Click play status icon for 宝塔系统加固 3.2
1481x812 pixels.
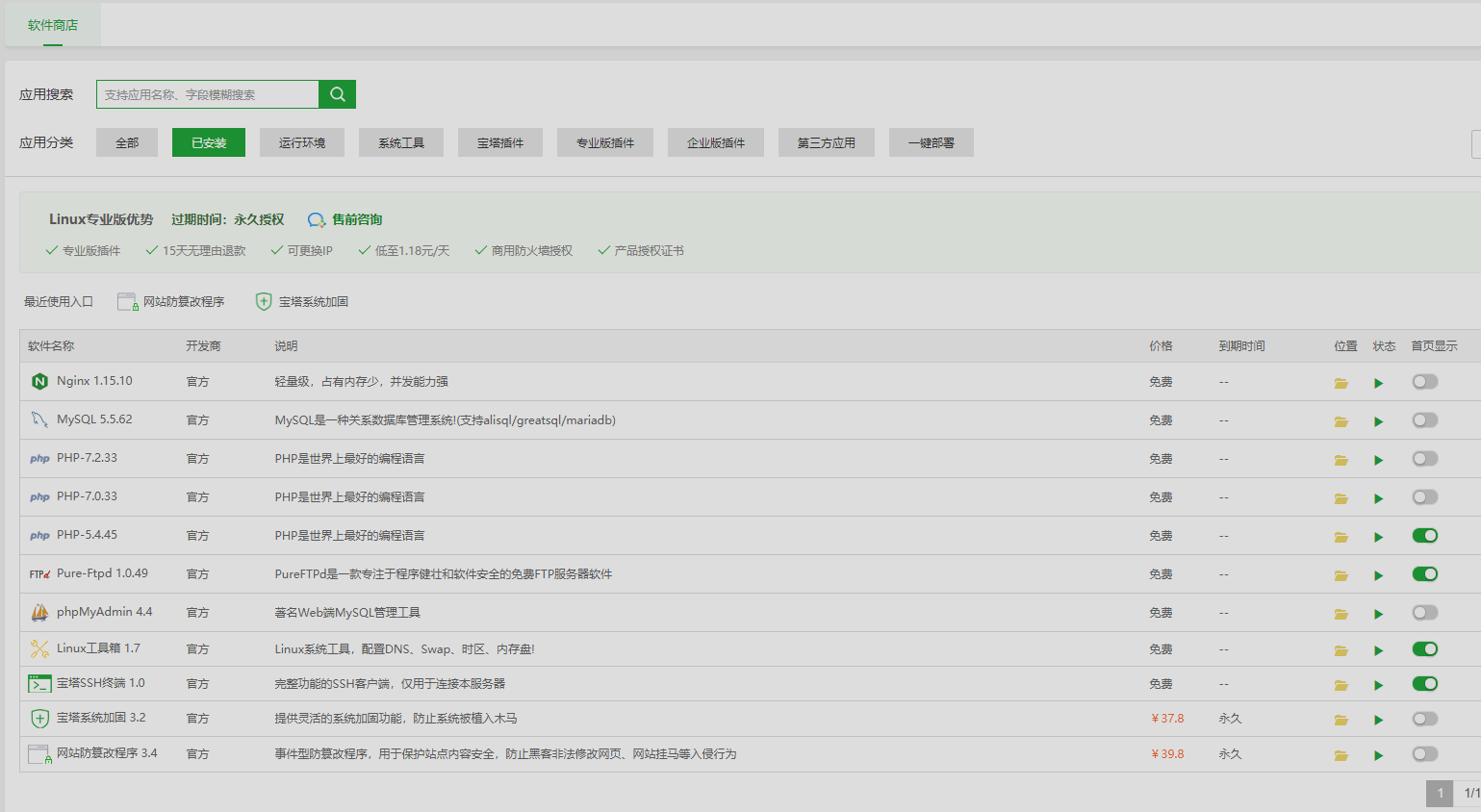pyautogui.click(x=1379, y=720)
